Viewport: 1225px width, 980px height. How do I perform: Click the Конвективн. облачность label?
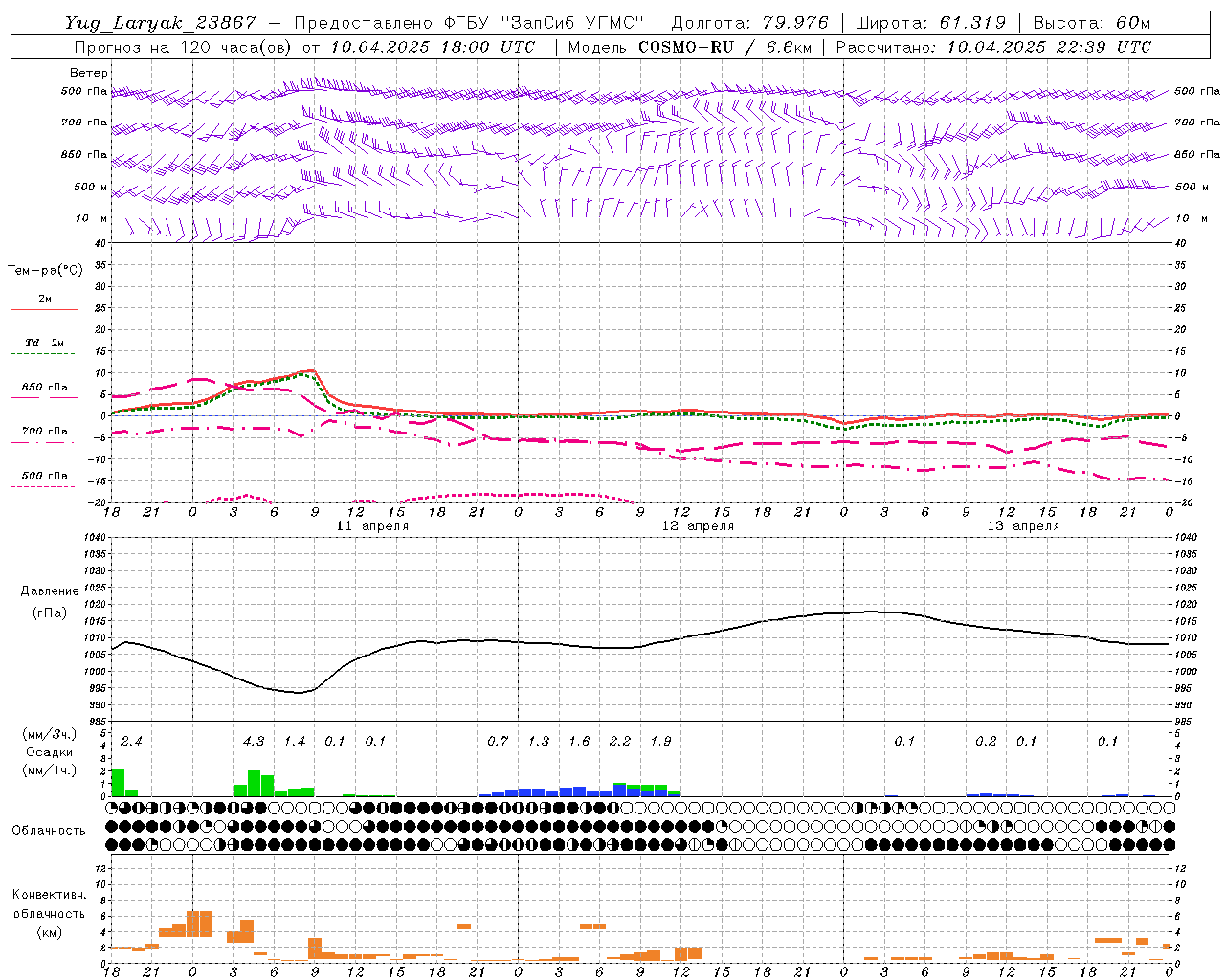click(49, 904)
